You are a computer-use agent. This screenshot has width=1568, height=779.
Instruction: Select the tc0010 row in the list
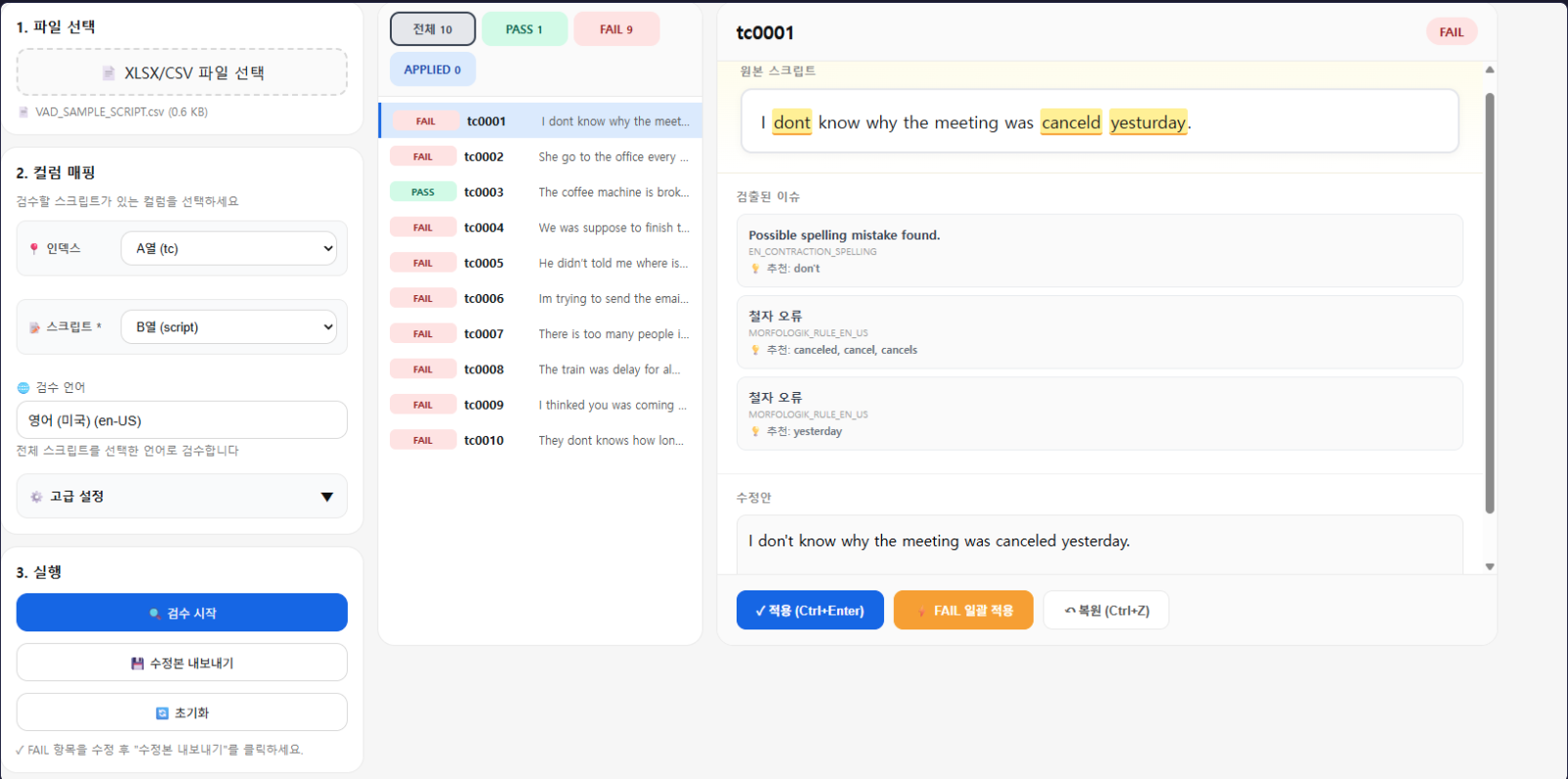540,440
